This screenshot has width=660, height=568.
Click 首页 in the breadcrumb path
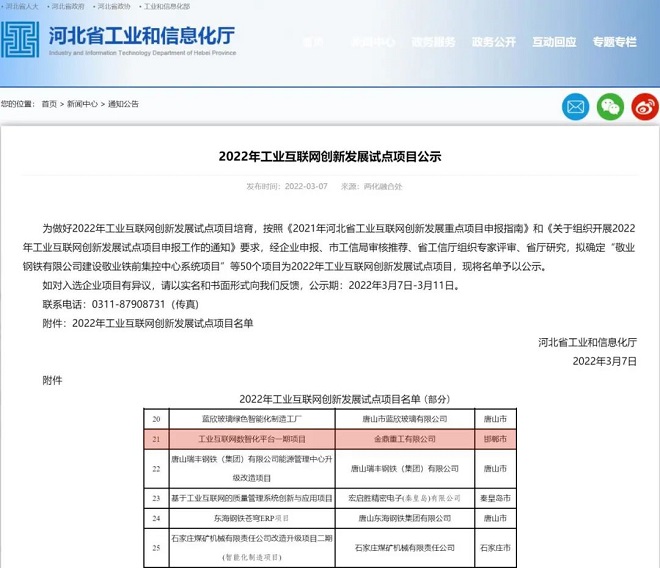click(49, 104)
